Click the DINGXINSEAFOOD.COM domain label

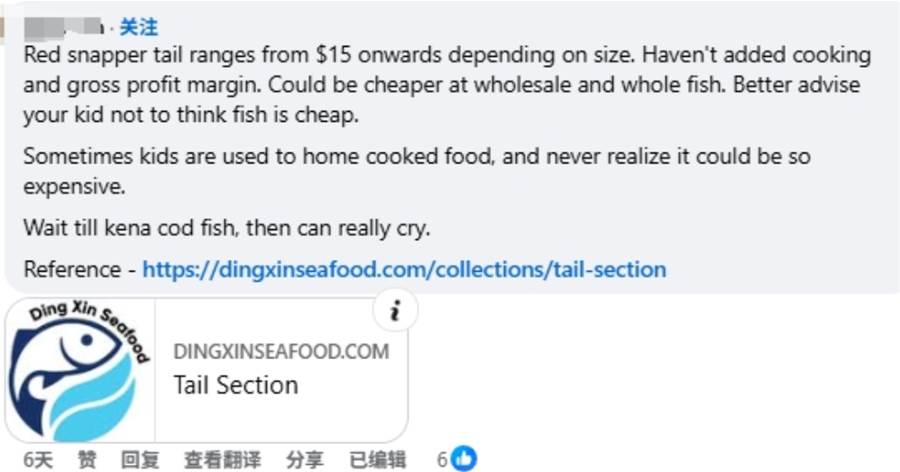281,351
